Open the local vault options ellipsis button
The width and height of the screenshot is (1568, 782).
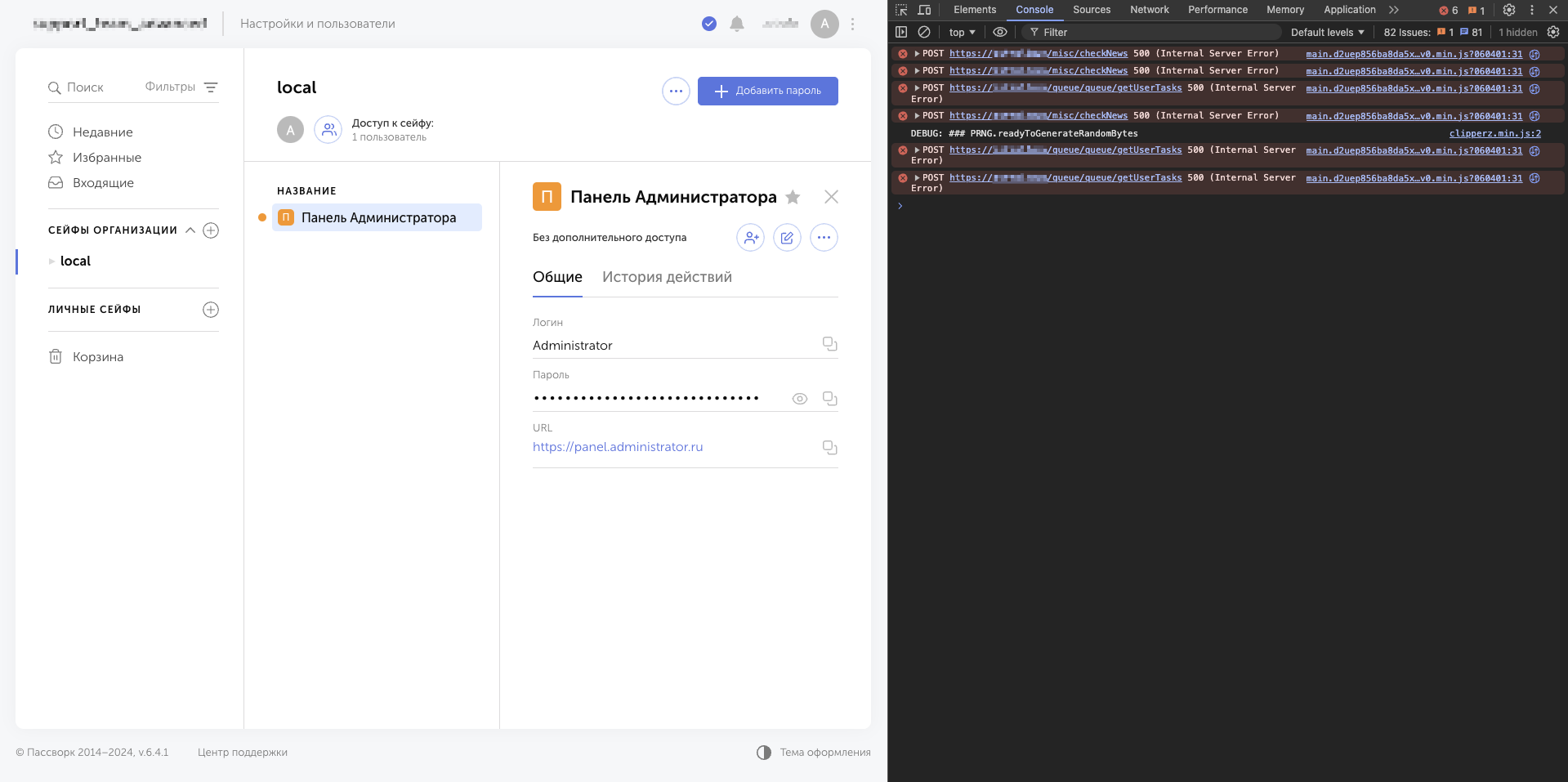(x=676, y=91)
